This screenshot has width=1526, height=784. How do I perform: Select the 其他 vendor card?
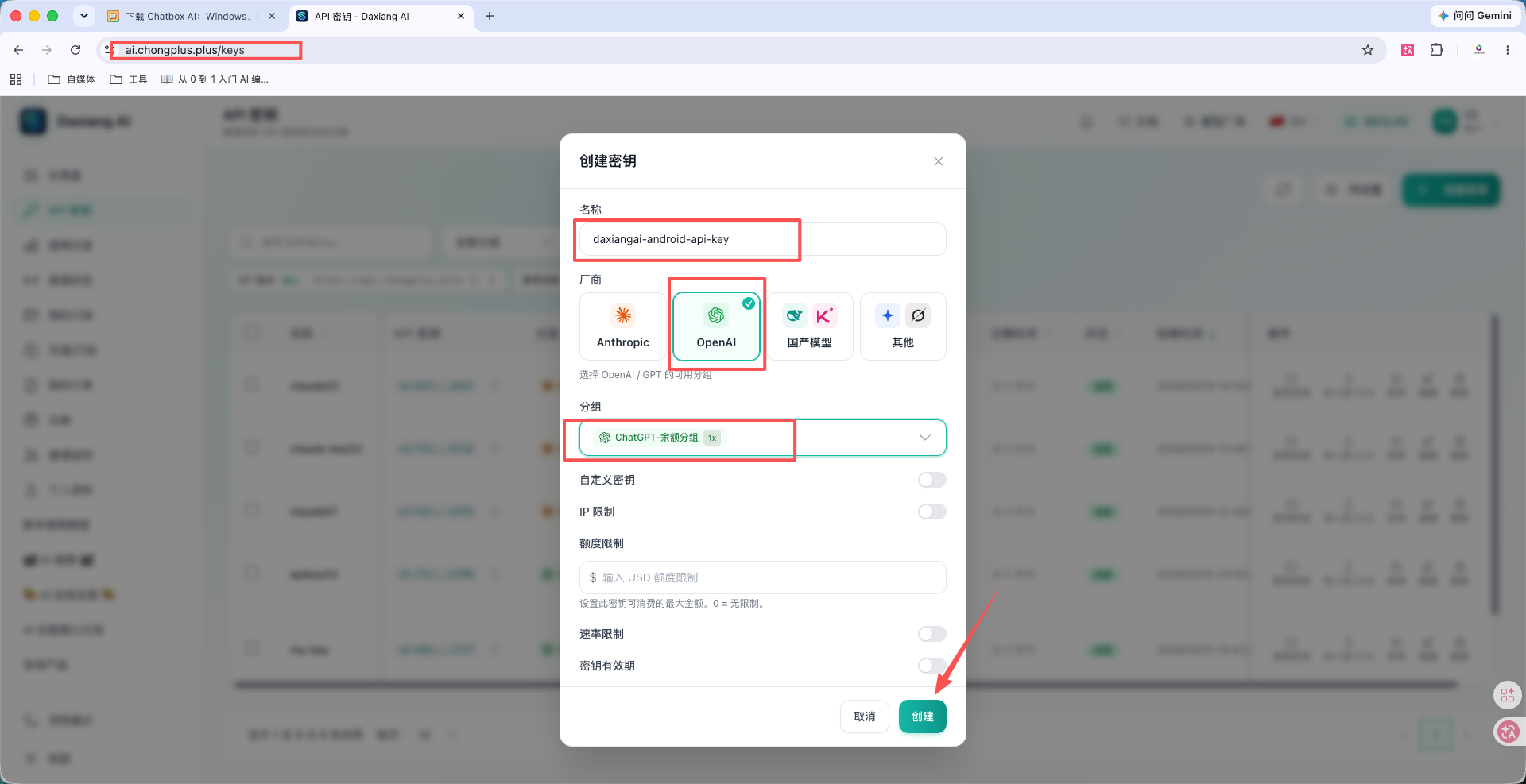[x=903, y=326]
